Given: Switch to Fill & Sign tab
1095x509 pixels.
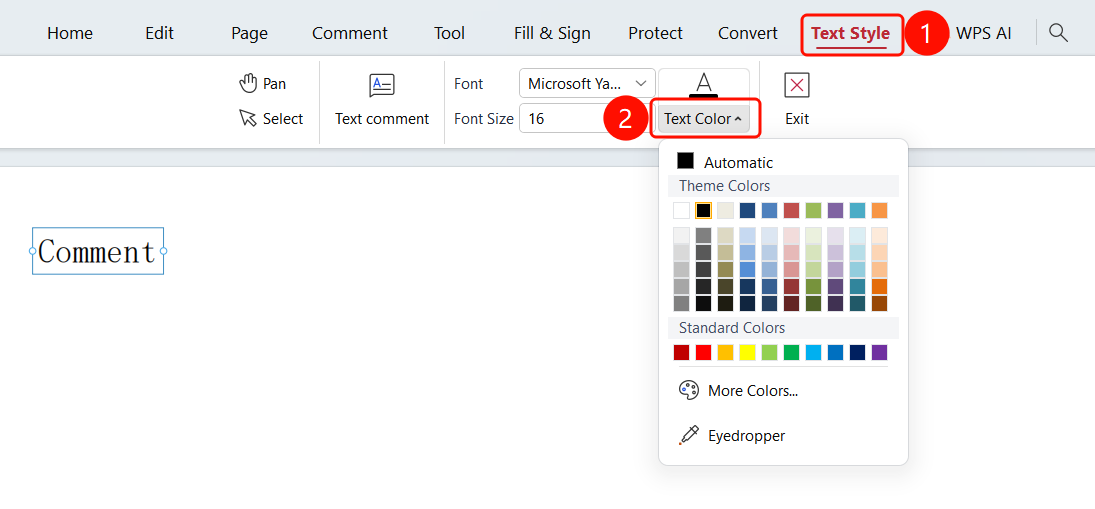Looking at the screenshot, I should [552, 33].
